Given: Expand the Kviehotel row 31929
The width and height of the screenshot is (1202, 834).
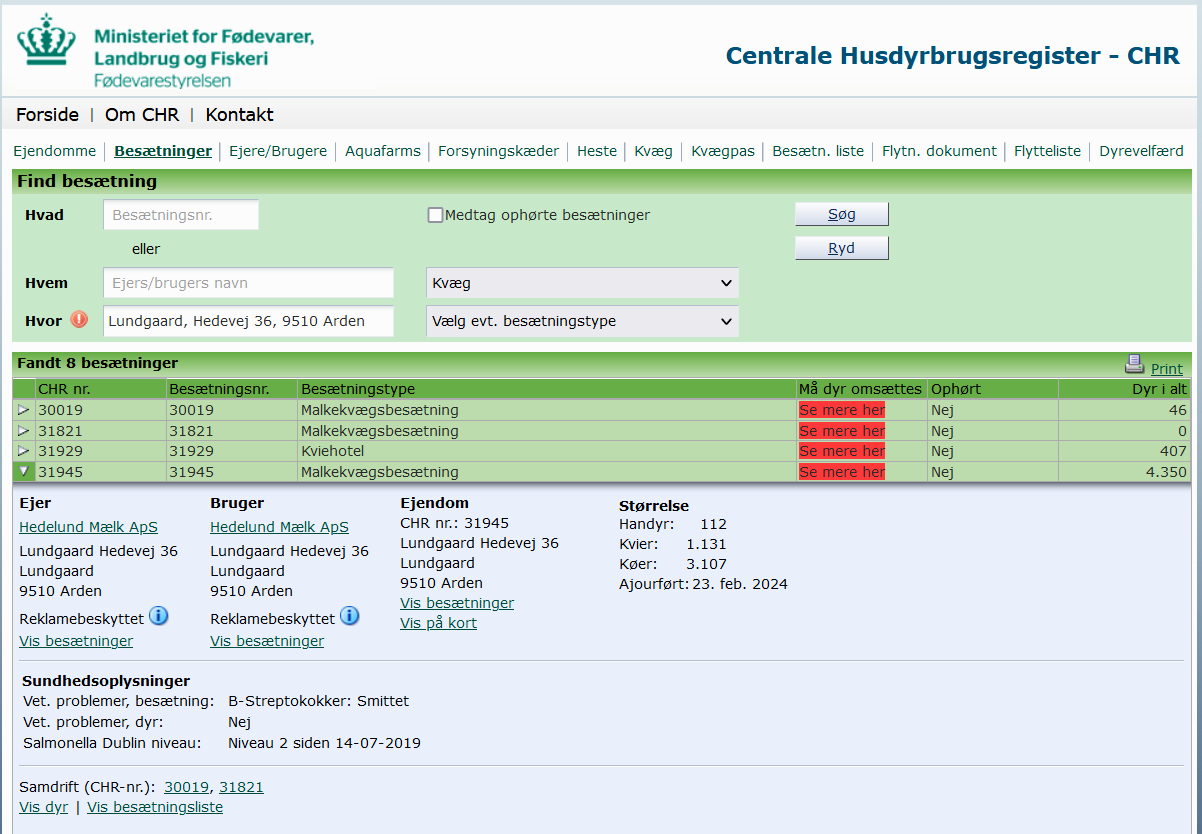Looking at the screenshot, I should [24, 451].
